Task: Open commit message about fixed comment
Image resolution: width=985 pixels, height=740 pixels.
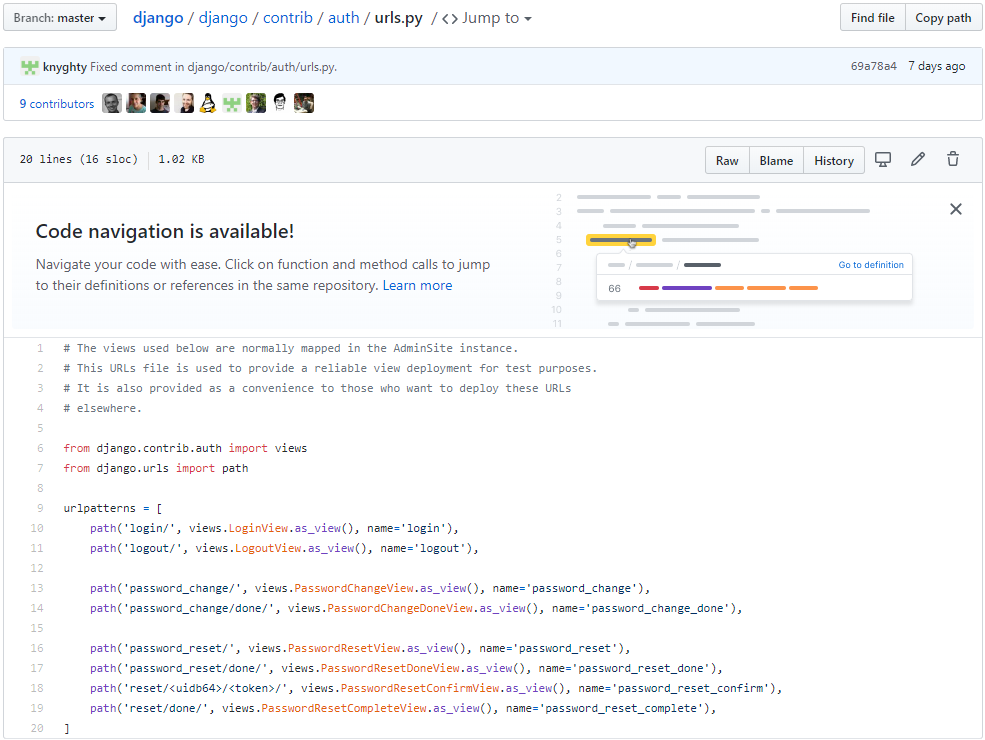Action: [213, 67]
